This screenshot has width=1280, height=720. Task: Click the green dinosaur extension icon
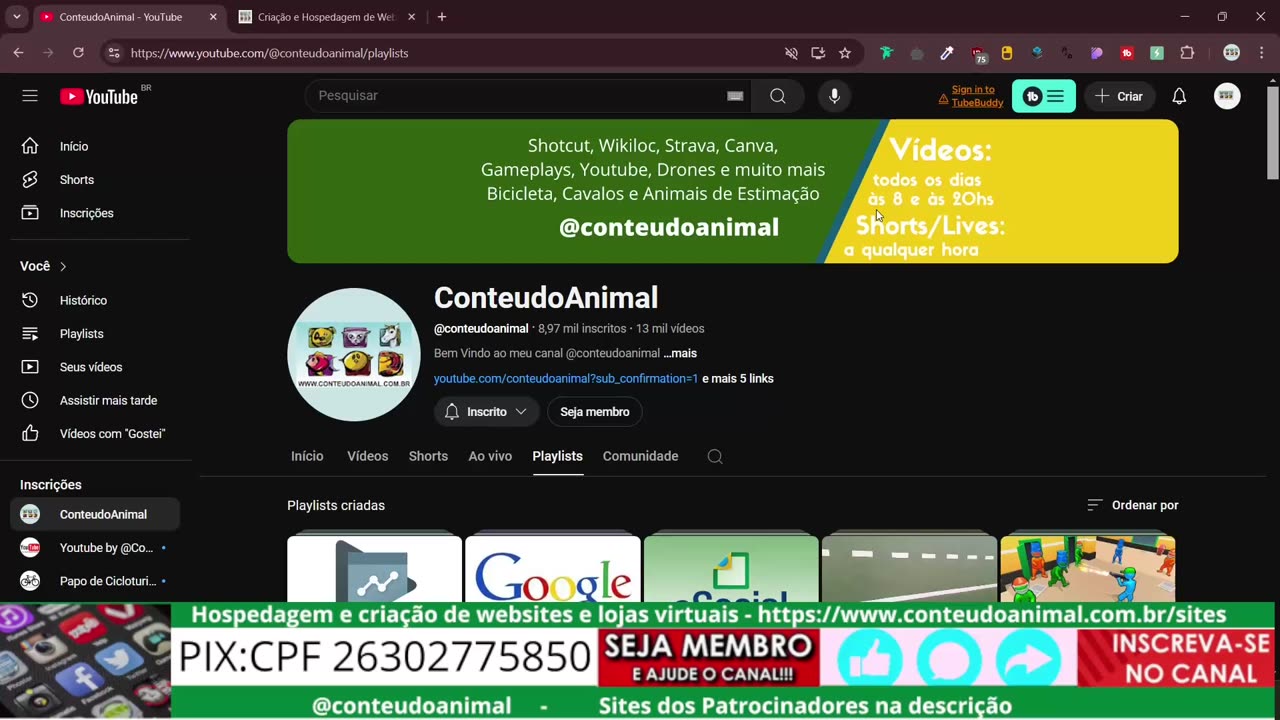coord(886,53)
